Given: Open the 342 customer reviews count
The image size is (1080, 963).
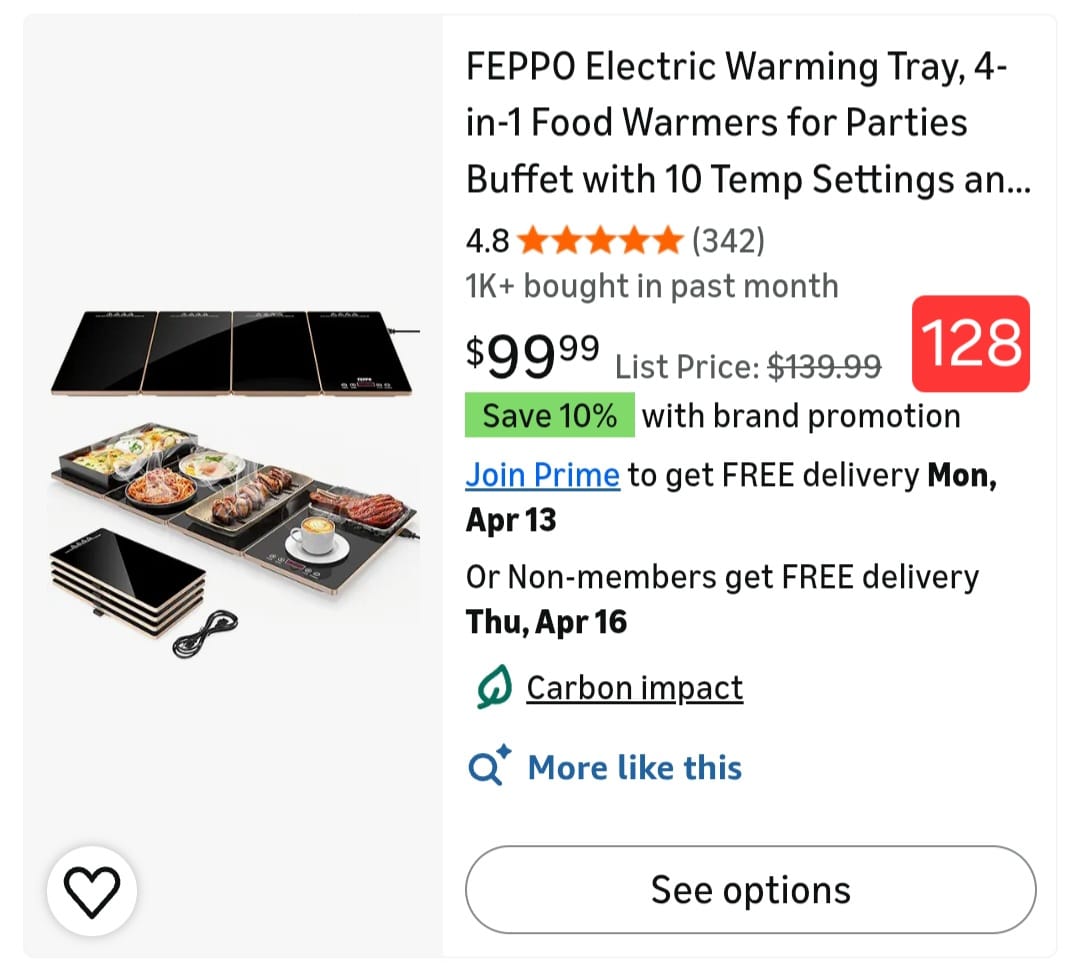Looking at the screenshot, I should pos(729,241).
